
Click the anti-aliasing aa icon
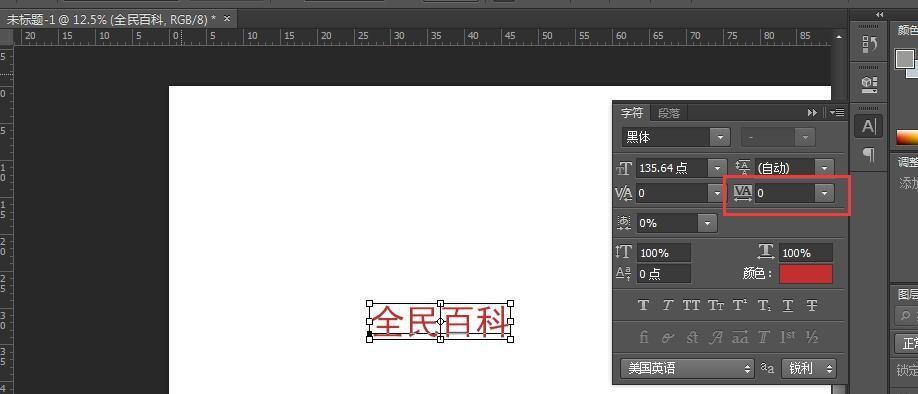pyautogui.click(x=768, y=368)
